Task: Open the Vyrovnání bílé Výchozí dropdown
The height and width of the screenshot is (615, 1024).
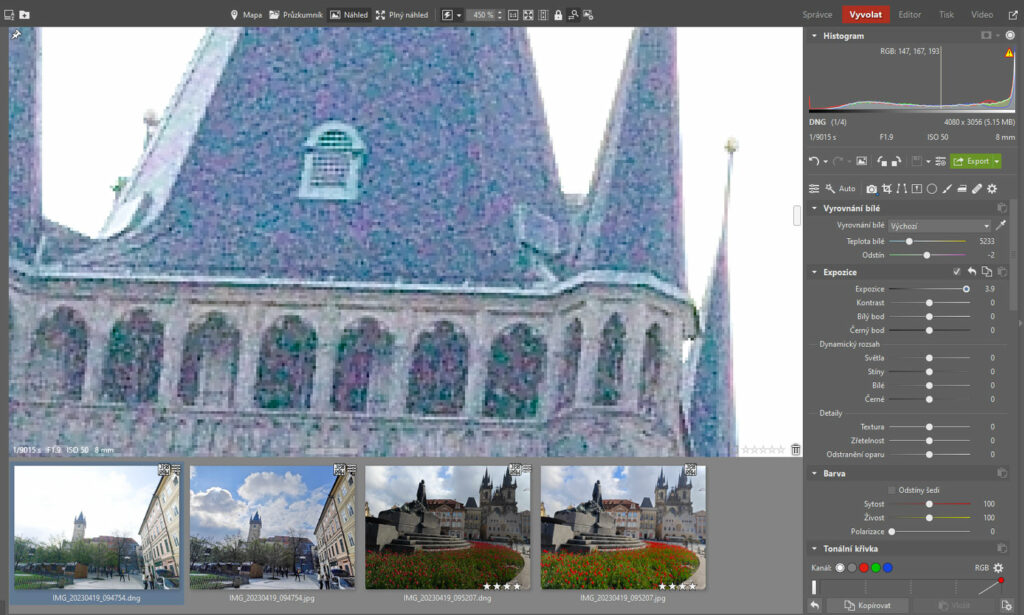Action: (939, 226)
